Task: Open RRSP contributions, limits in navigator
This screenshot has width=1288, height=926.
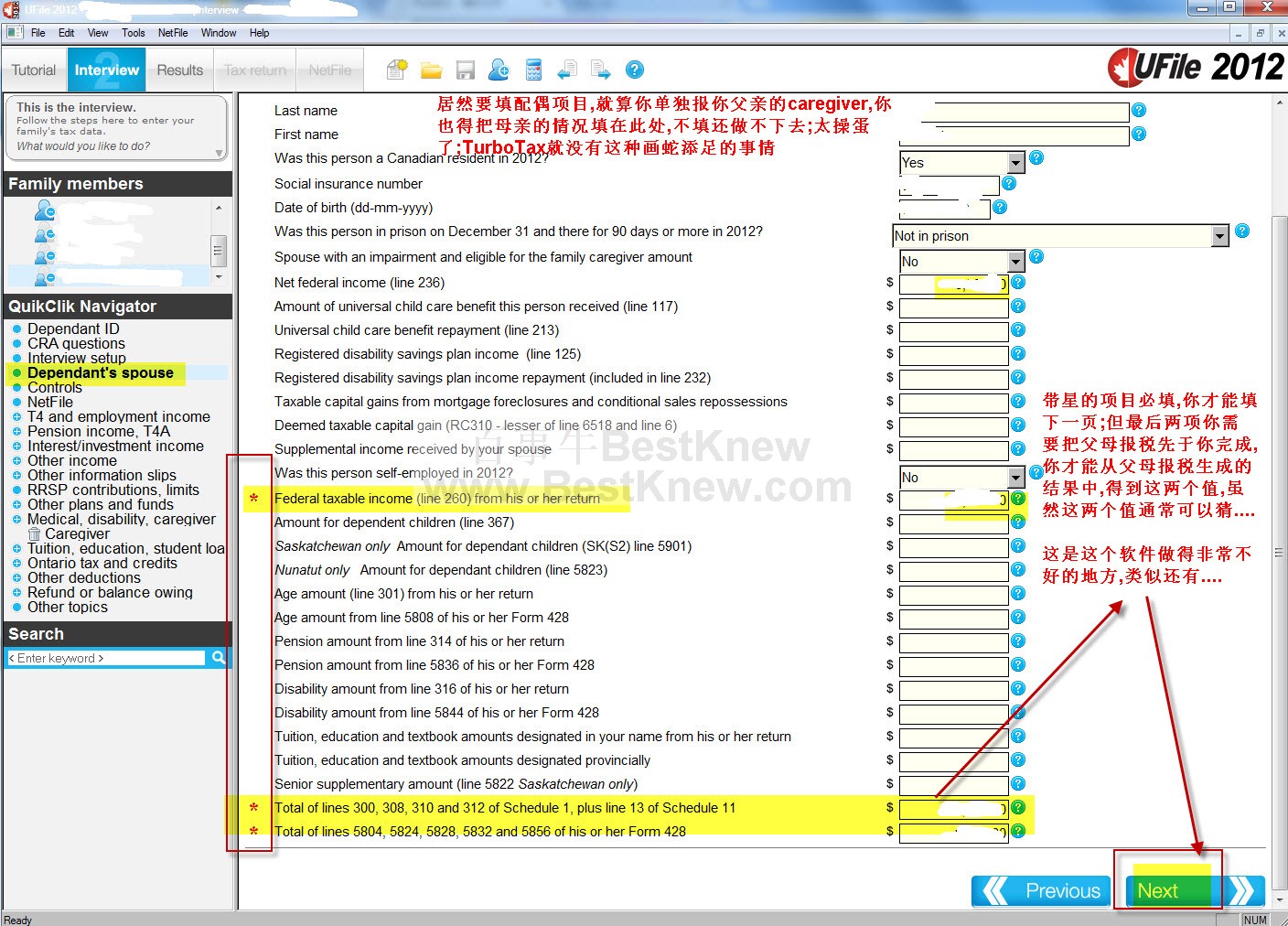Action: pyautogui.click(x=113, y=490)
